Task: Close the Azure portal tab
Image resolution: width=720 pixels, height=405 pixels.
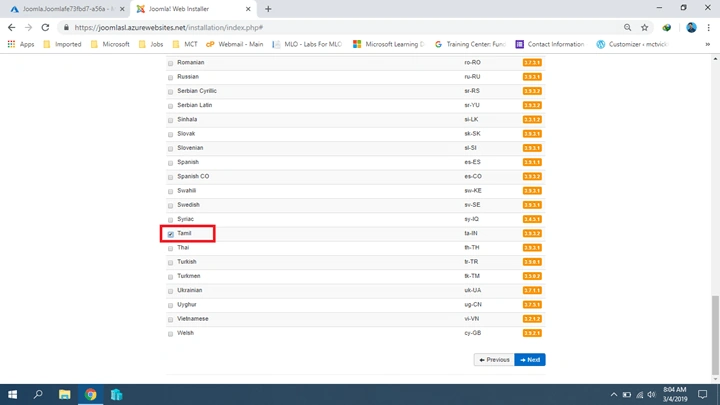Action: coord(122,9)
